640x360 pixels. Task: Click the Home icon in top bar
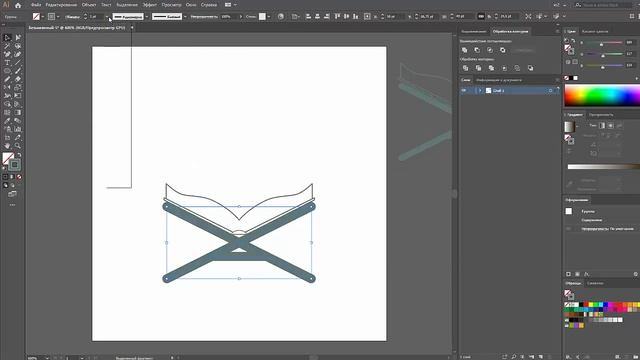tap(18, 5)
